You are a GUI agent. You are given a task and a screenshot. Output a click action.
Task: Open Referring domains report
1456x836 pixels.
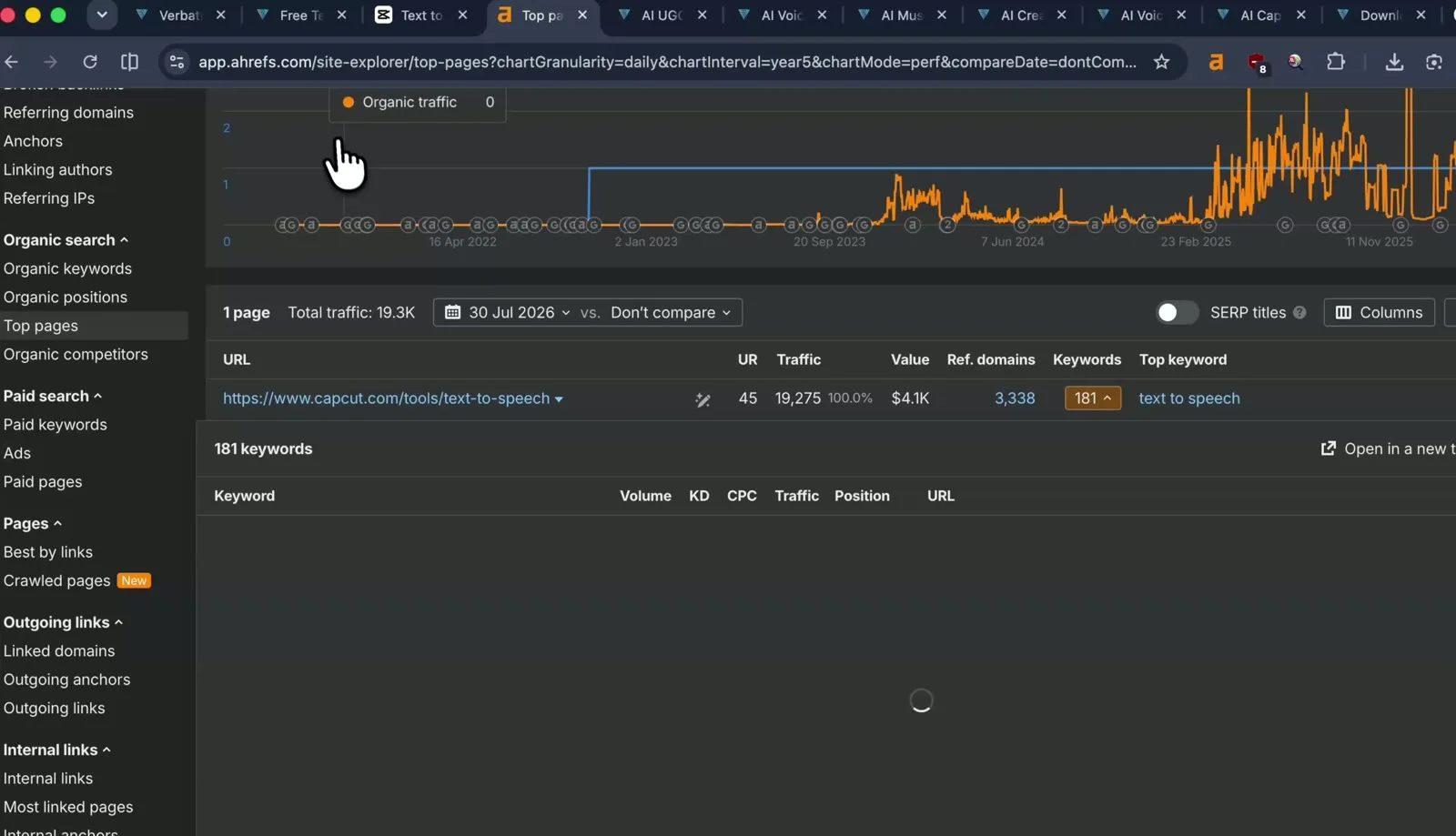pos(68,113)
